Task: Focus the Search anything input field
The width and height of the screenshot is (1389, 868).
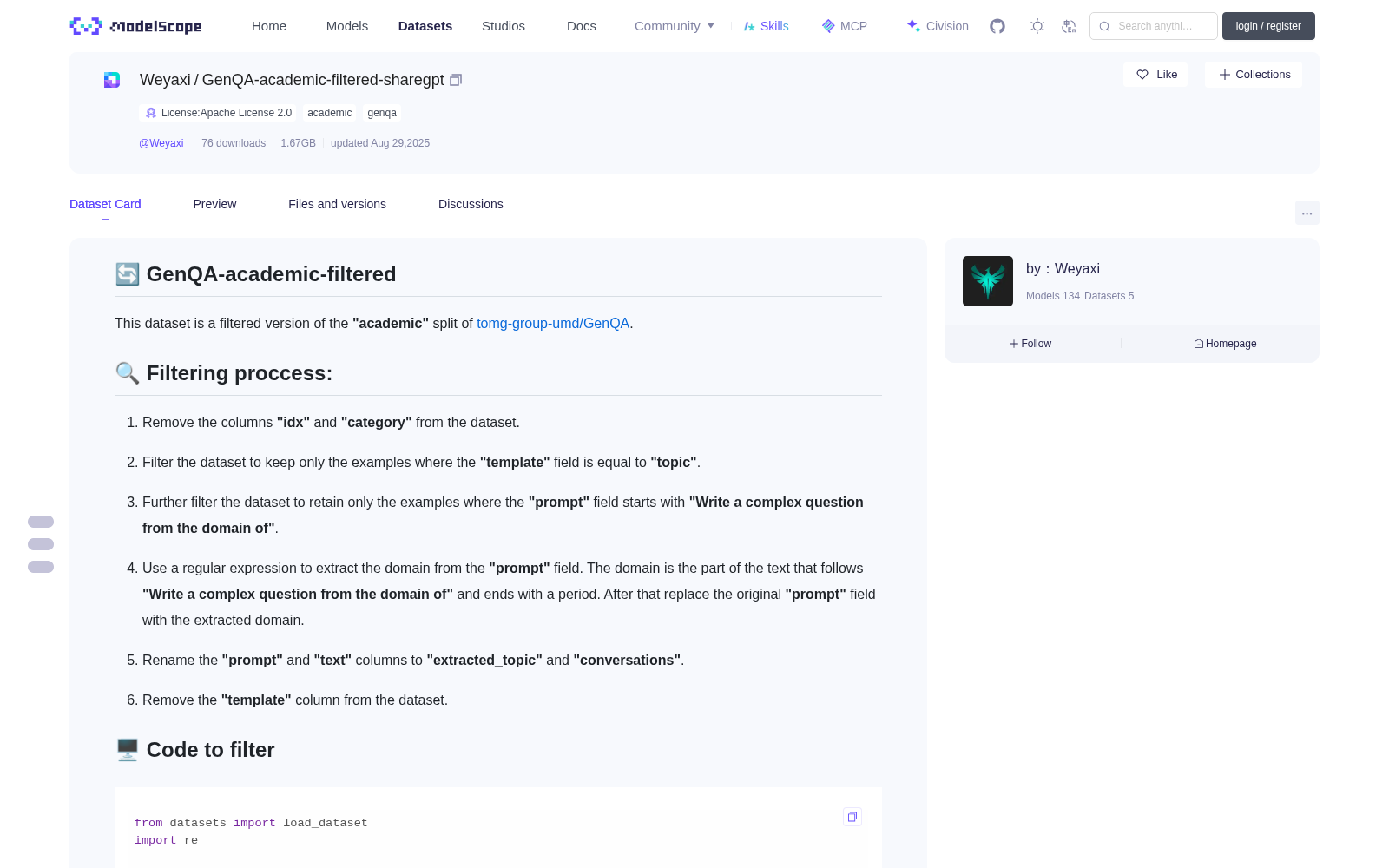Action: click(x=1154, y=26)
